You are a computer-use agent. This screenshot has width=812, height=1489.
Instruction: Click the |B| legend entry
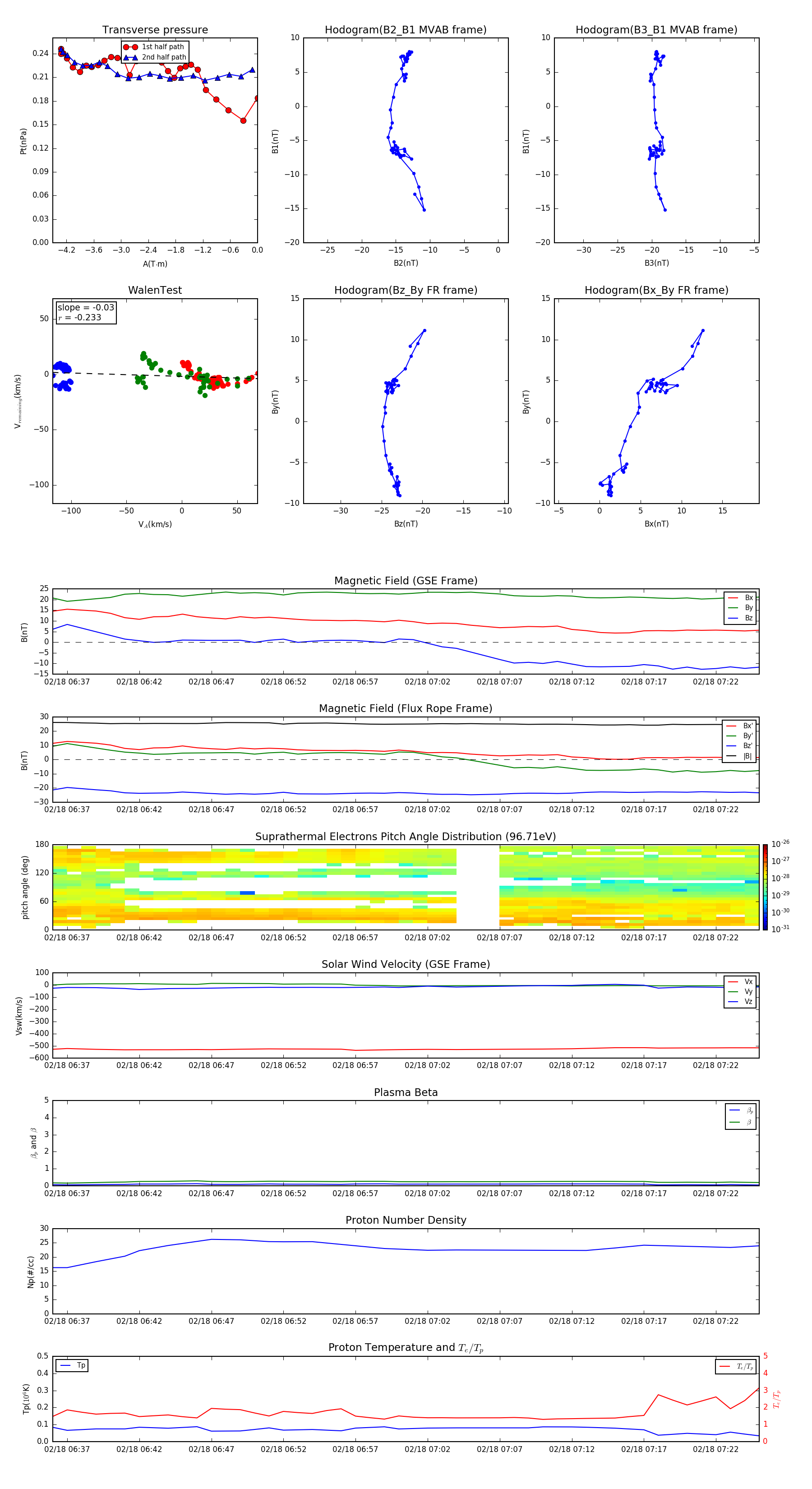click(x=740, y=756)
